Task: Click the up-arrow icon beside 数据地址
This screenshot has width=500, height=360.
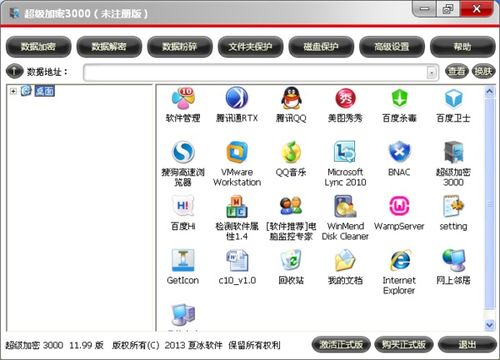Action: click(x=15, y=71)
